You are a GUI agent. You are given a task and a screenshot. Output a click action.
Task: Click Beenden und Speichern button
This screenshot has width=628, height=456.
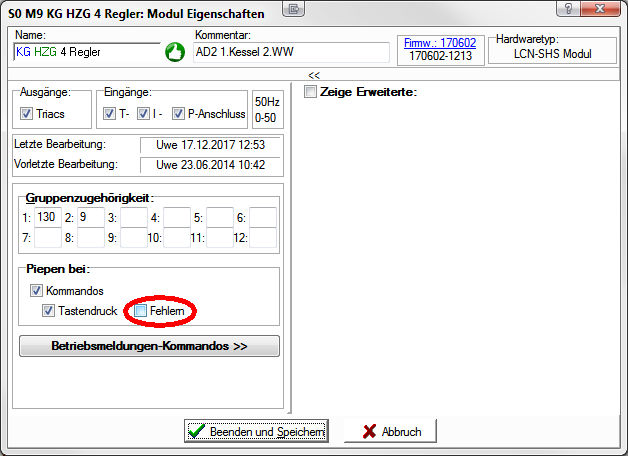point(257,432)
